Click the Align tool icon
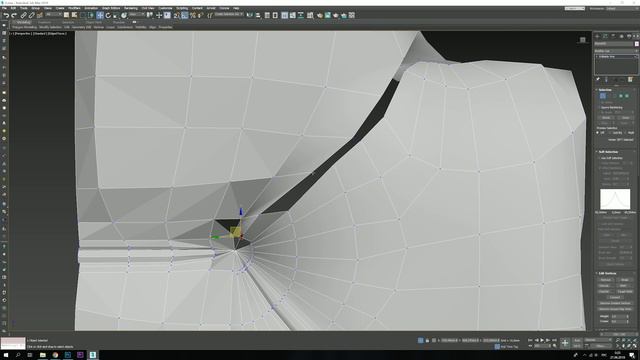The image size is (640, 360). coord(258,15)
